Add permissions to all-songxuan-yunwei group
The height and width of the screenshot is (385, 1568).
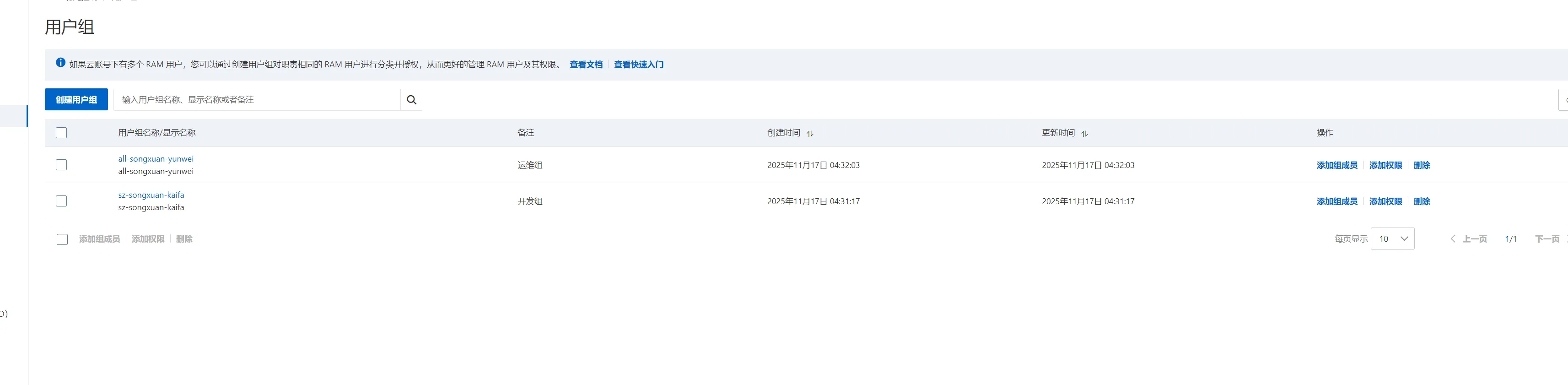coord(1385,165)
